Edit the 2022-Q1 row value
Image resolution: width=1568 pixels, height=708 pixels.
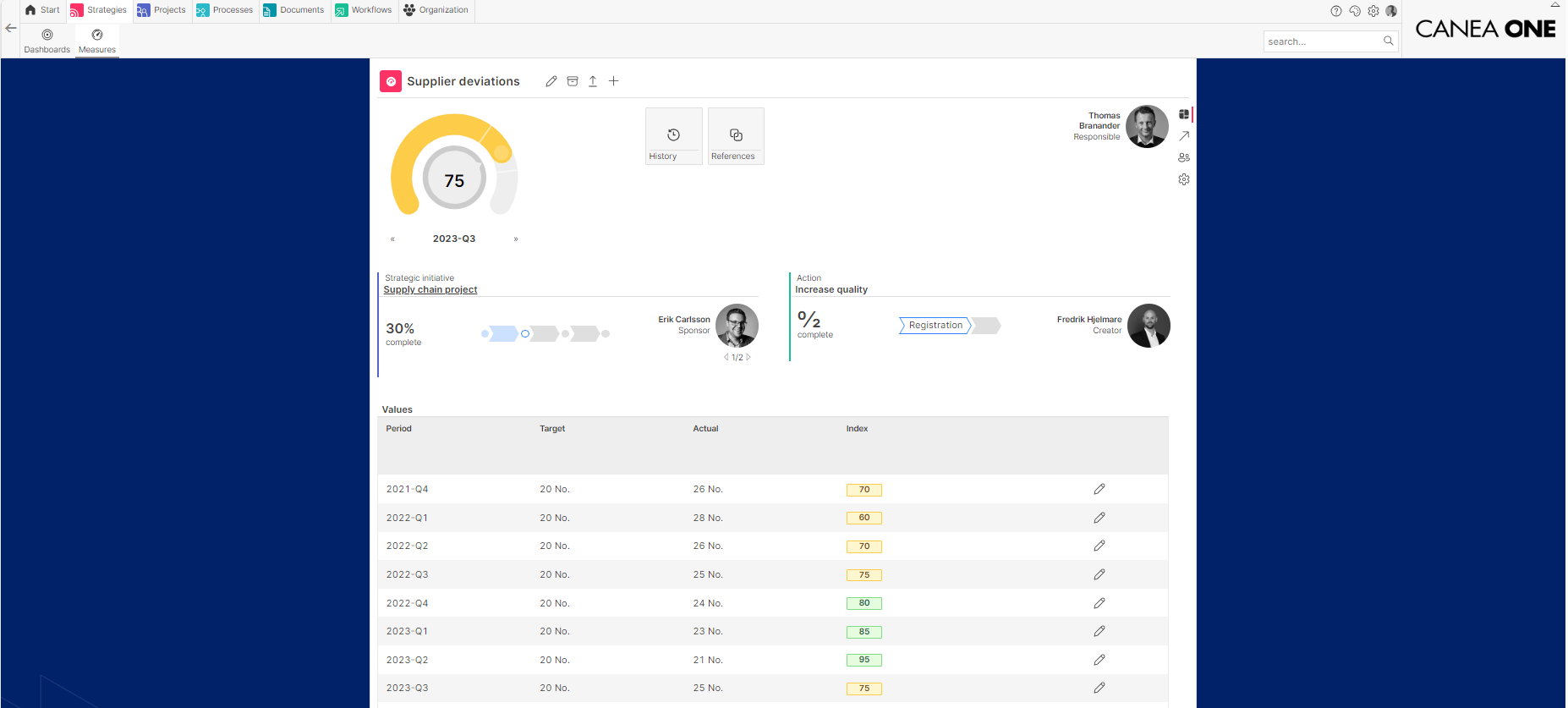click(x=1099, y=518)
